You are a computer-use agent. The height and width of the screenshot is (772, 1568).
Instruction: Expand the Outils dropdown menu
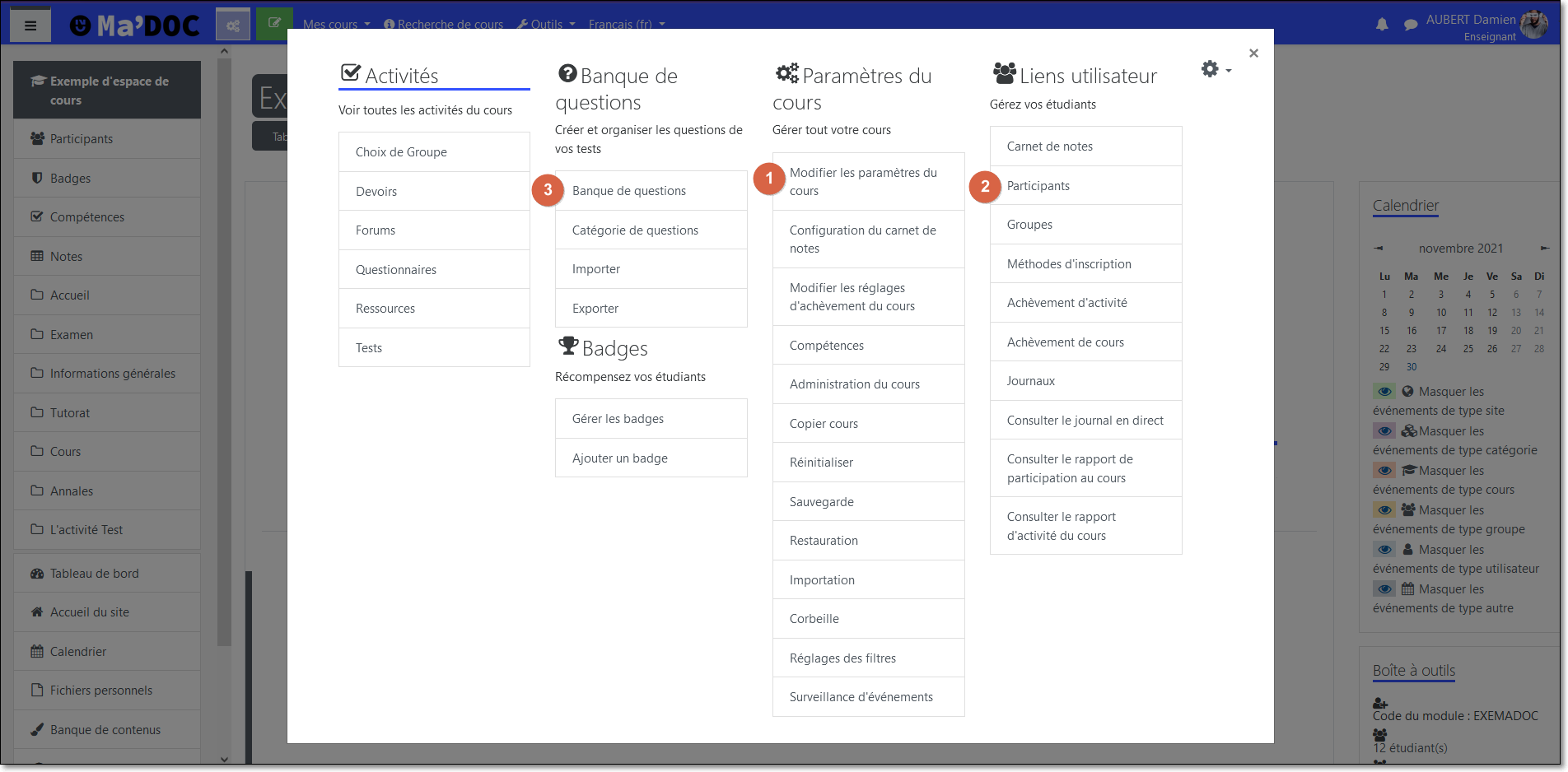click(546, 25)
